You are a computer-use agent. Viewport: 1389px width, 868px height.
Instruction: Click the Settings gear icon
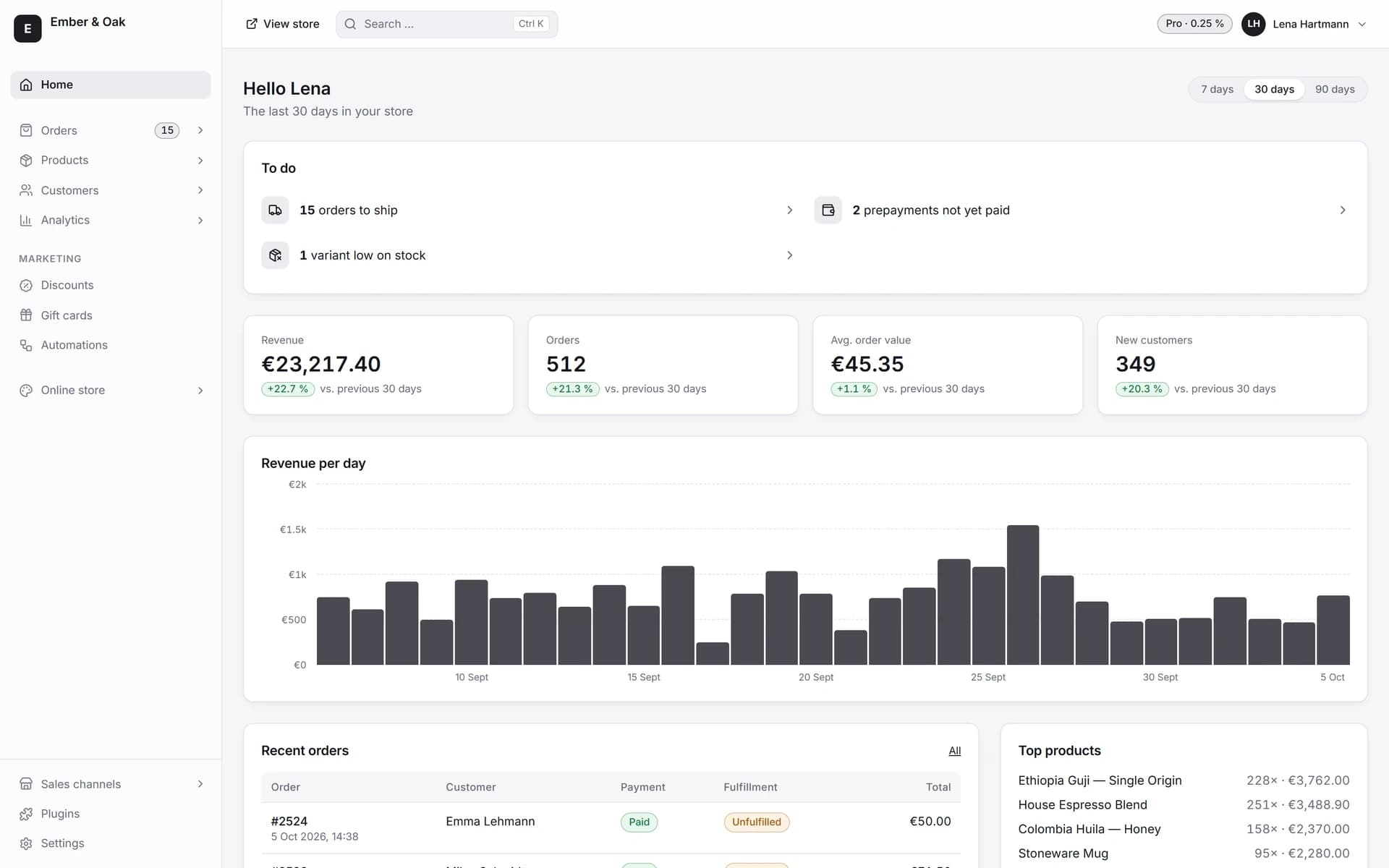coord(26,843)
